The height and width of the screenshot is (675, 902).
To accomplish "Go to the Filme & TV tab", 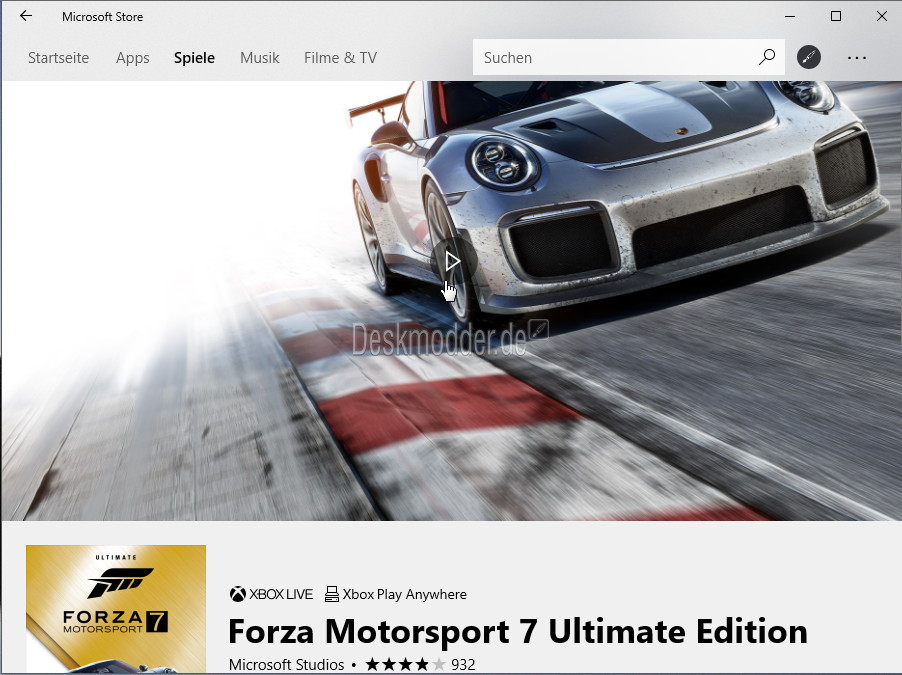I will [x=340, y=58].
